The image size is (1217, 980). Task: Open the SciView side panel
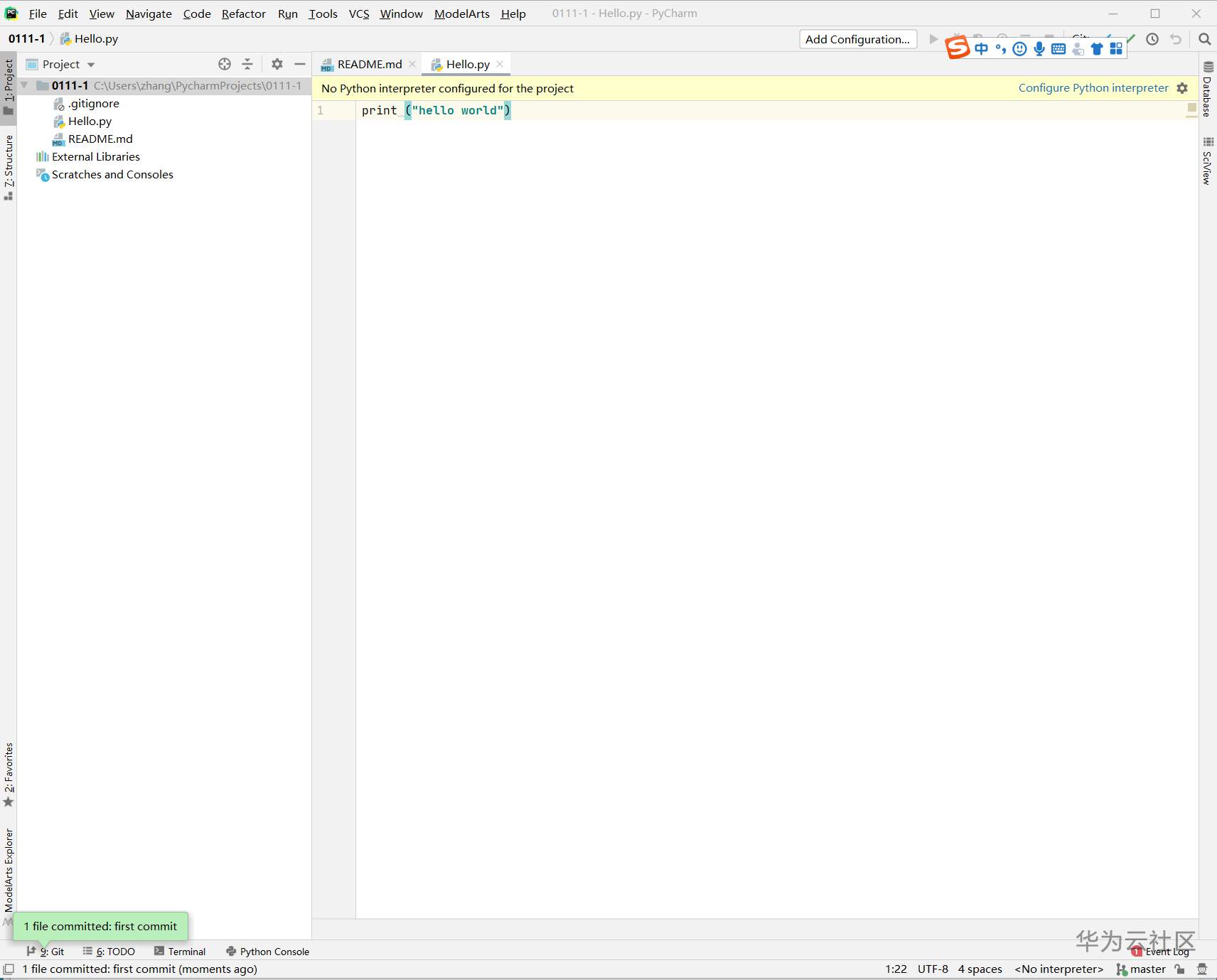click(1208, 161)
